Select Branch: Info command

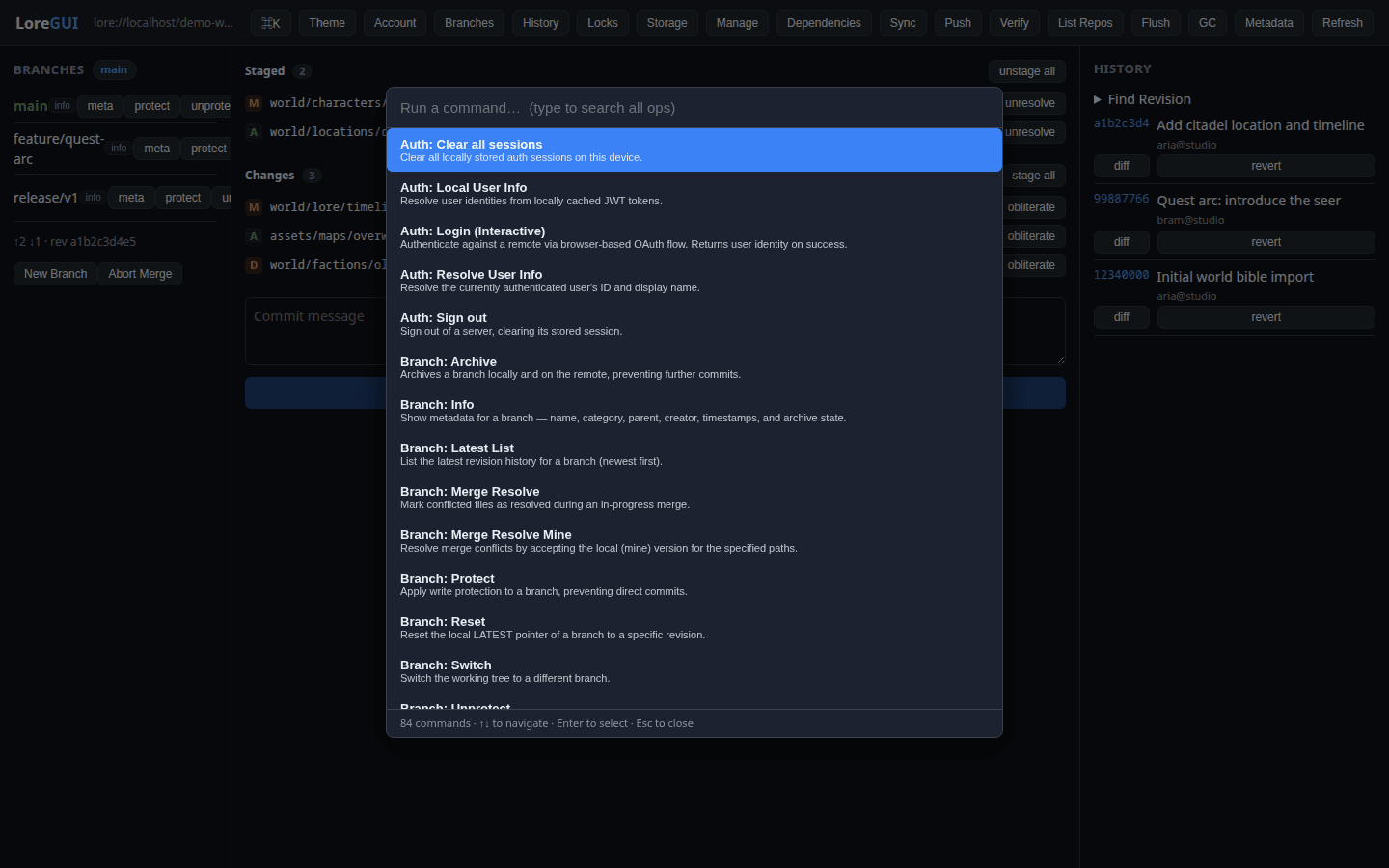[x=694, y=411]
